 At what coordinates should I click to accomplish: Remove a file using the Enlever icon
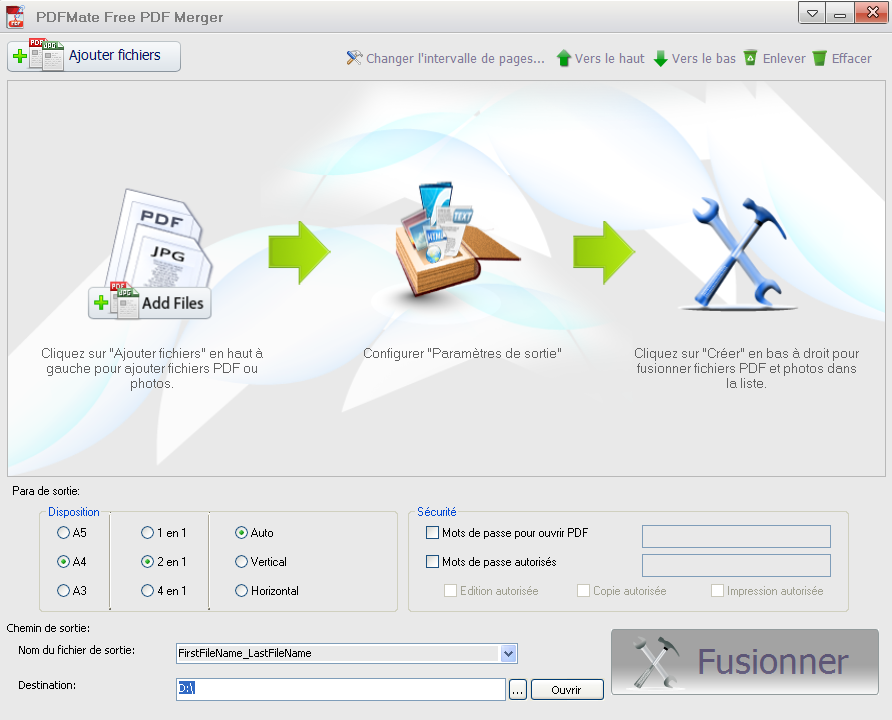[749, 58]
